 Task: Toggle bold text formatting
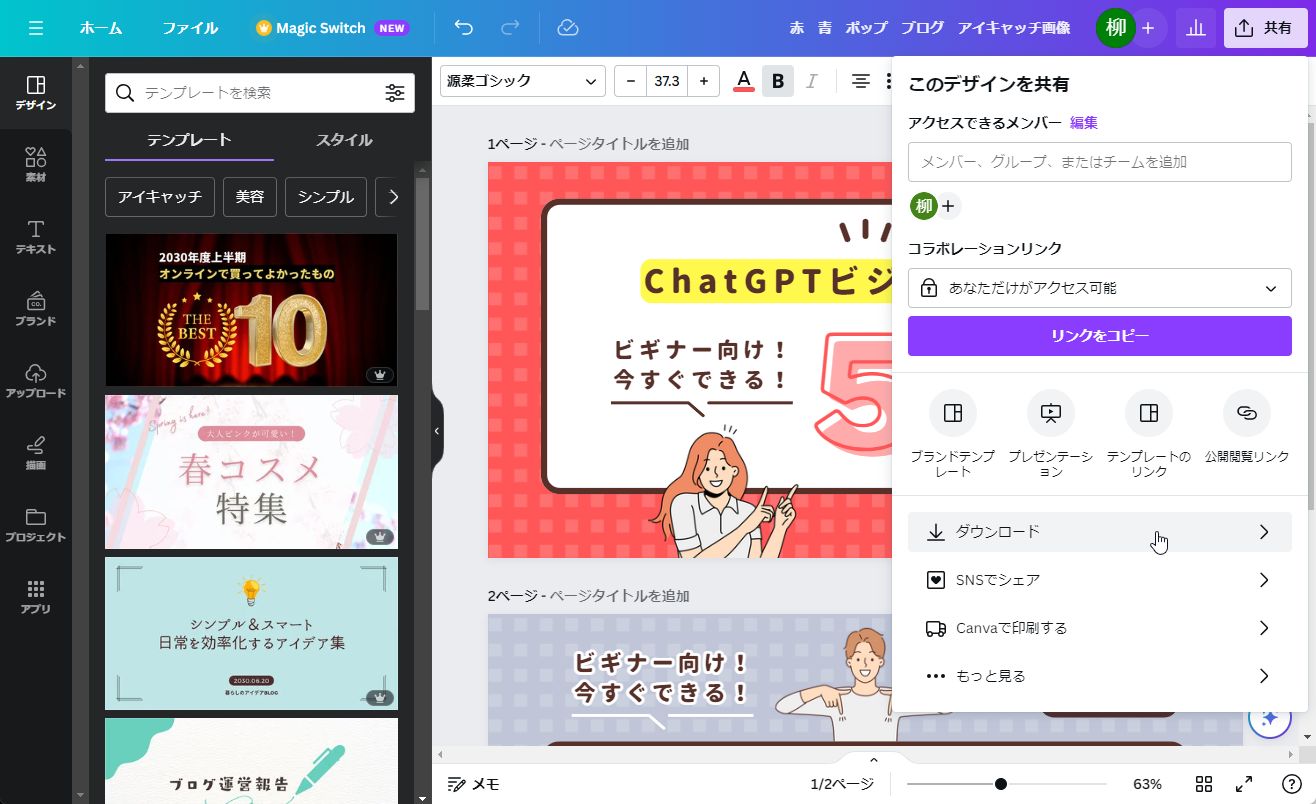[778, 81]
